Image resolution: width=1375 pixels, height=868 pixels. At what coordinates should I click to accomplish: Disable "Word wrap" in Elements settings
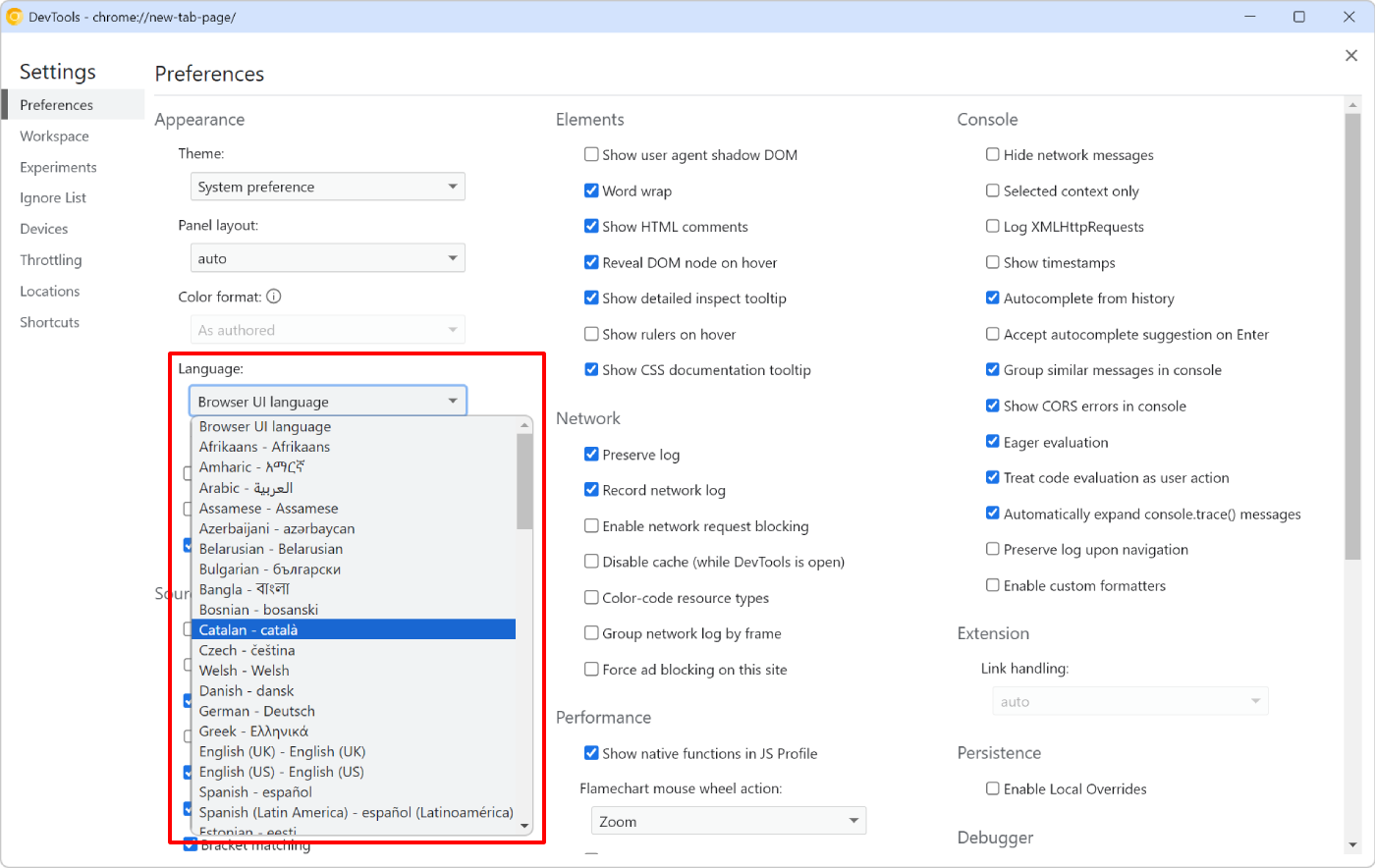click(590, 190)
